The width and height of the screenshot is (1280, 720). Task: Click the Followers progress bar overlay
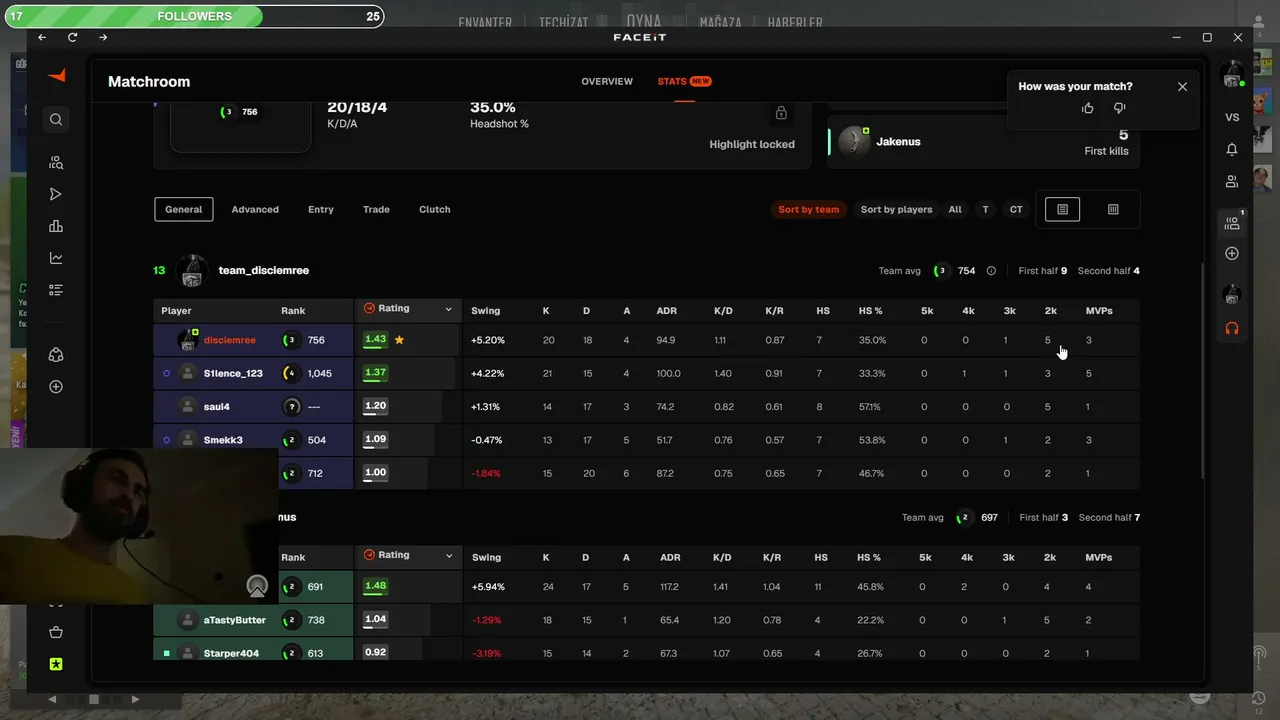click(194, 16)
